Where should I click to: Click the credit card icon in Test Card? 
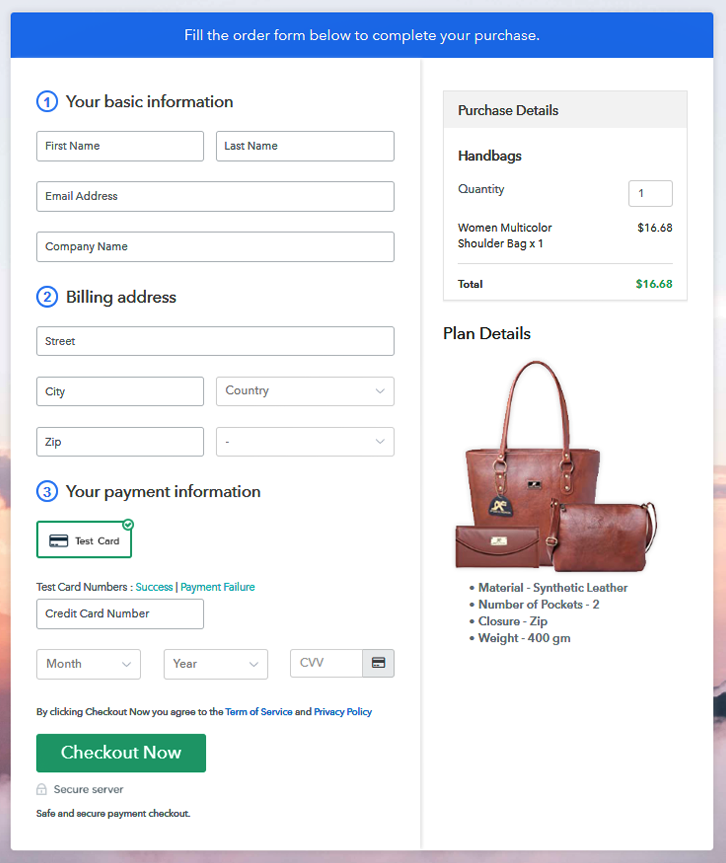pos(58,540)
